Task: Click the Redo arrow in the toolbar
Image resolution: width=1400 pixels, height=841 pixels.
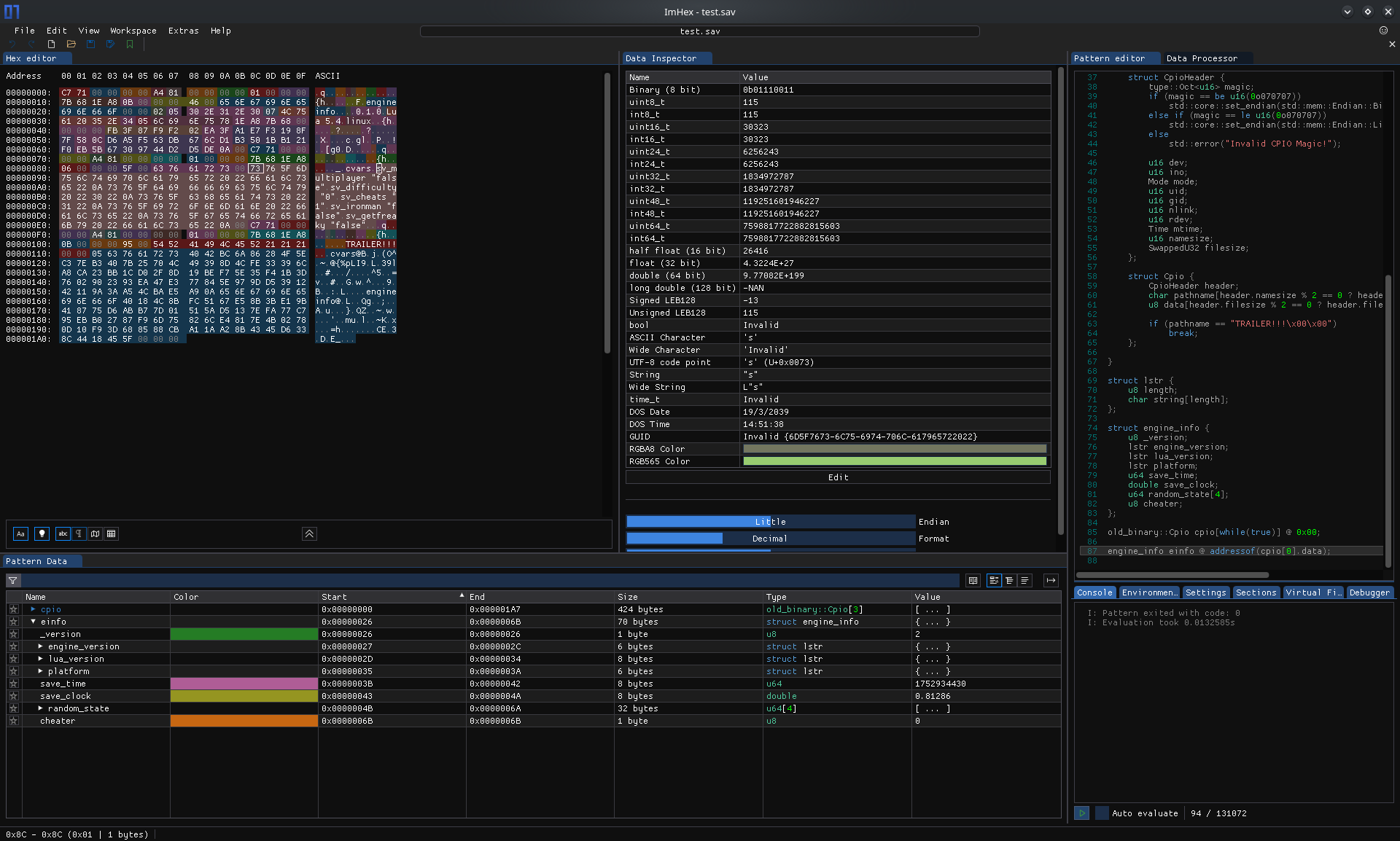Action: (32, 44)
